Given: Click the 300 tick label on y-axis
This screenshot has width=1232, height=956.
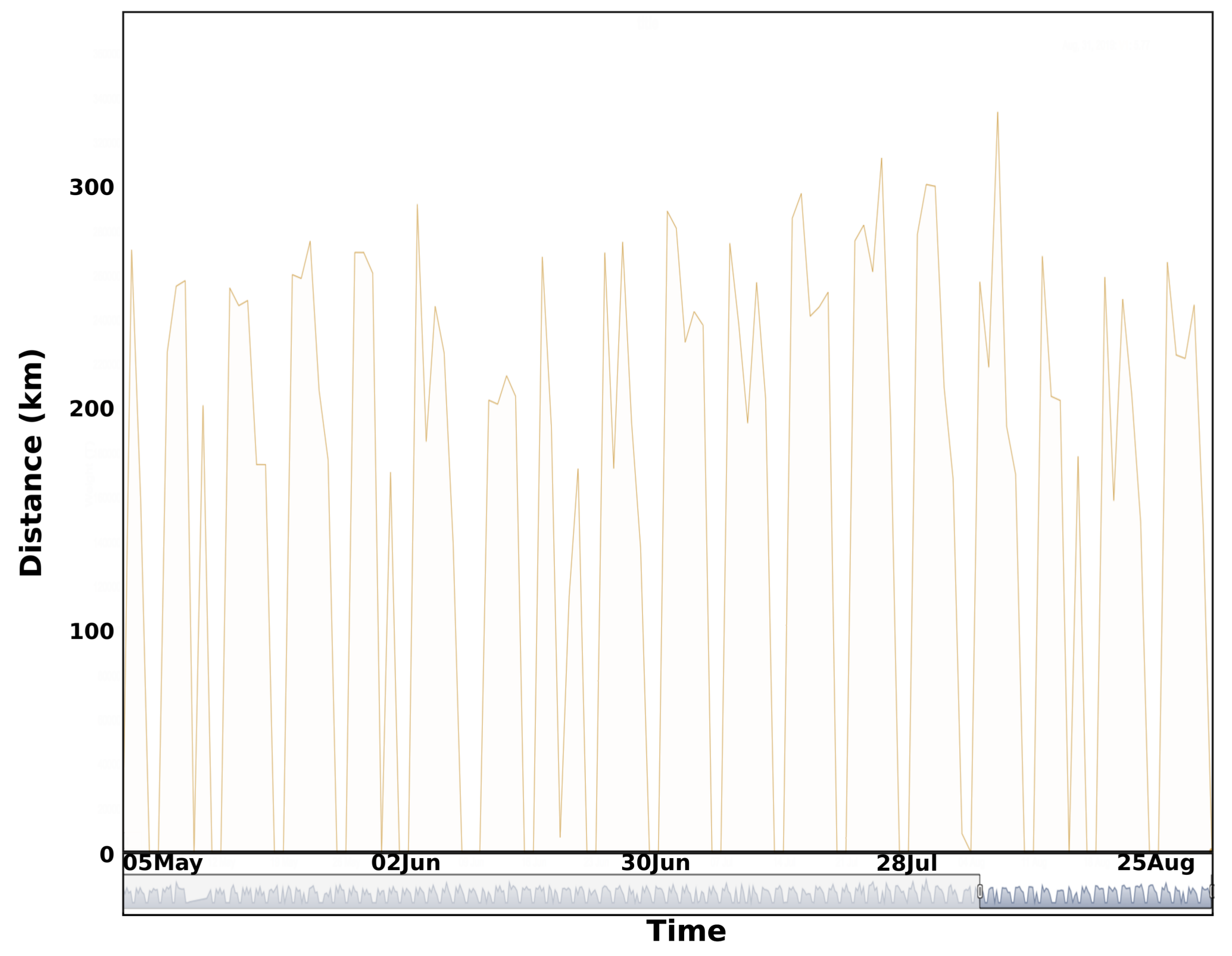Looking at the screenshot, I should (x=91, y=188).
